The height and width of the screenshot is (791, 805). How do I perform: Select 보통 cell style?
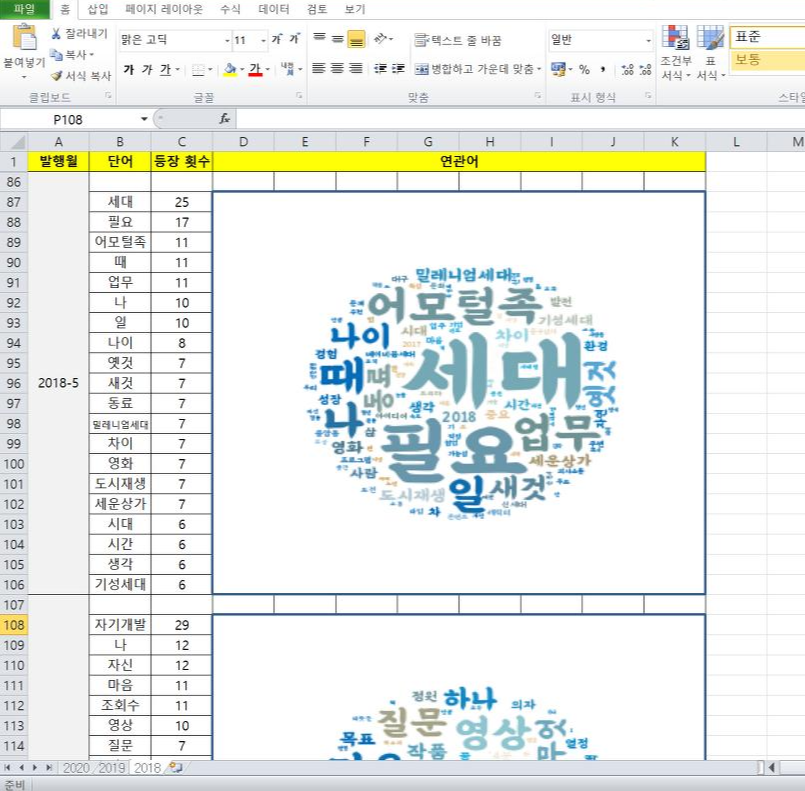pyautogui.click(x=767, y=60)
